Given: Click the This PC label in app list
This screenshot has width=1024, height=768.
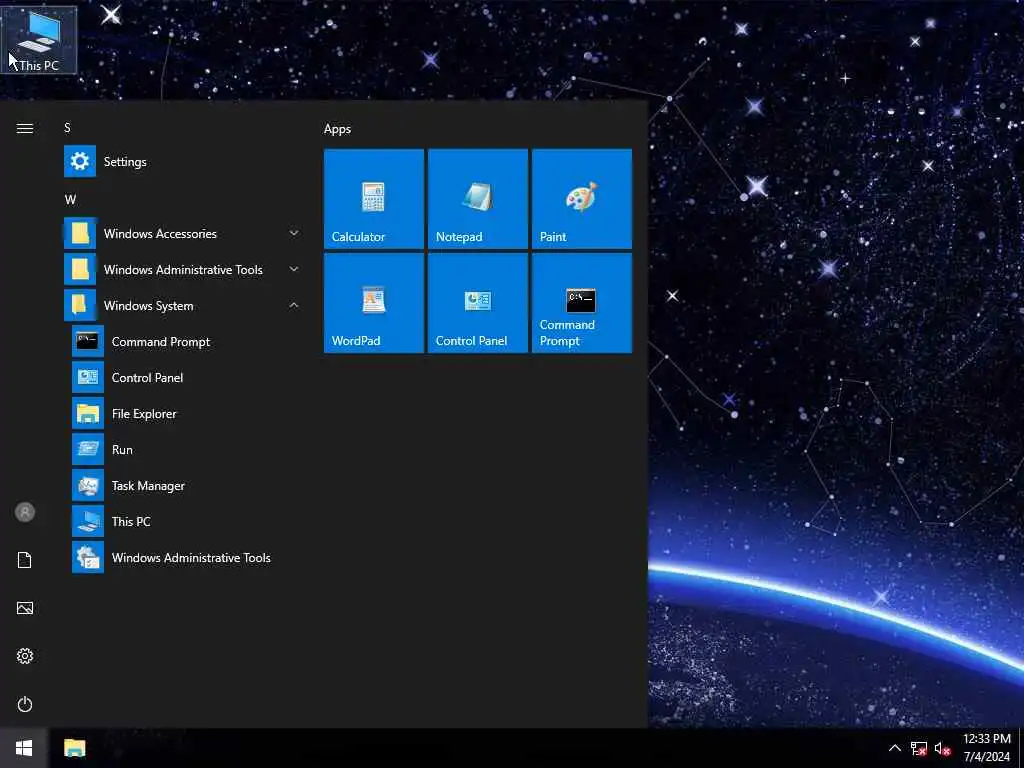Looking at the screenshot, I should [131, 521].
